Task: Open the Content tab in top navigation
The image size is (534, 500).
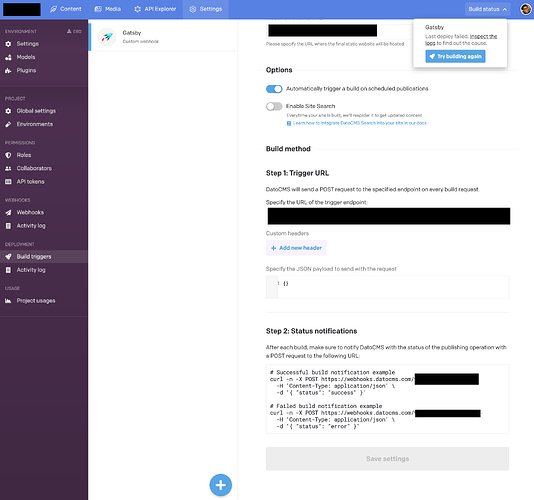Action: [x=66, y=9]
